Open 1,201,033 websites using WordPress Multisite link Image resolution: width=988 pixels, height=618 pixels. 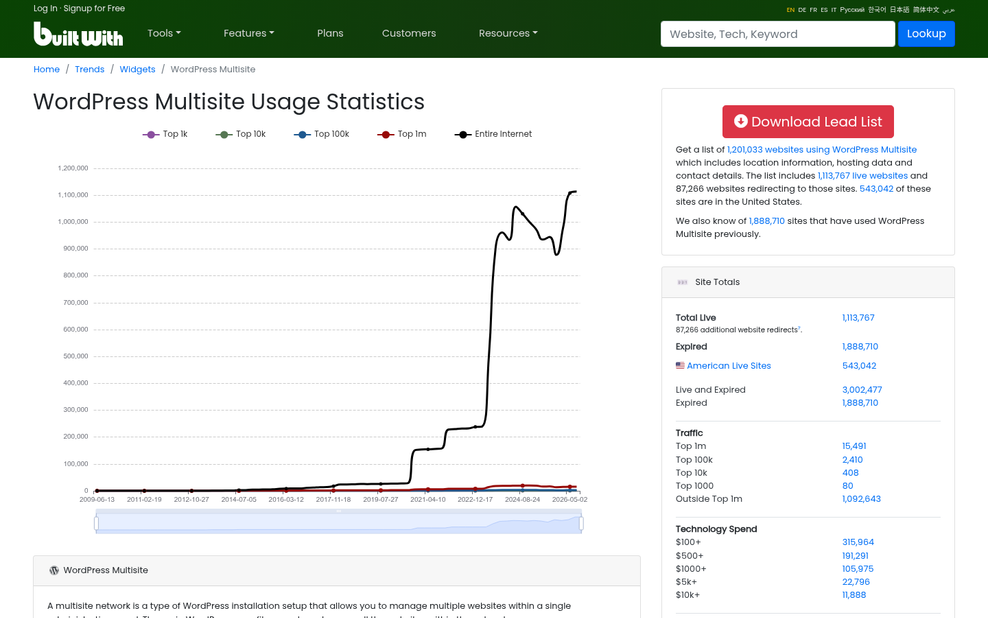pyautogui.click(x=822, y=149)
